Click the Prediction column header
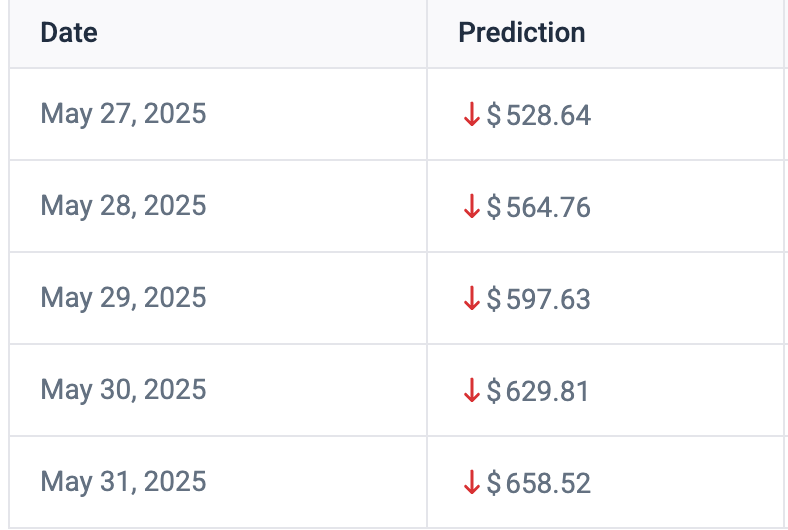This screenshot has width=788, height=530. click(x=522, y=33)
